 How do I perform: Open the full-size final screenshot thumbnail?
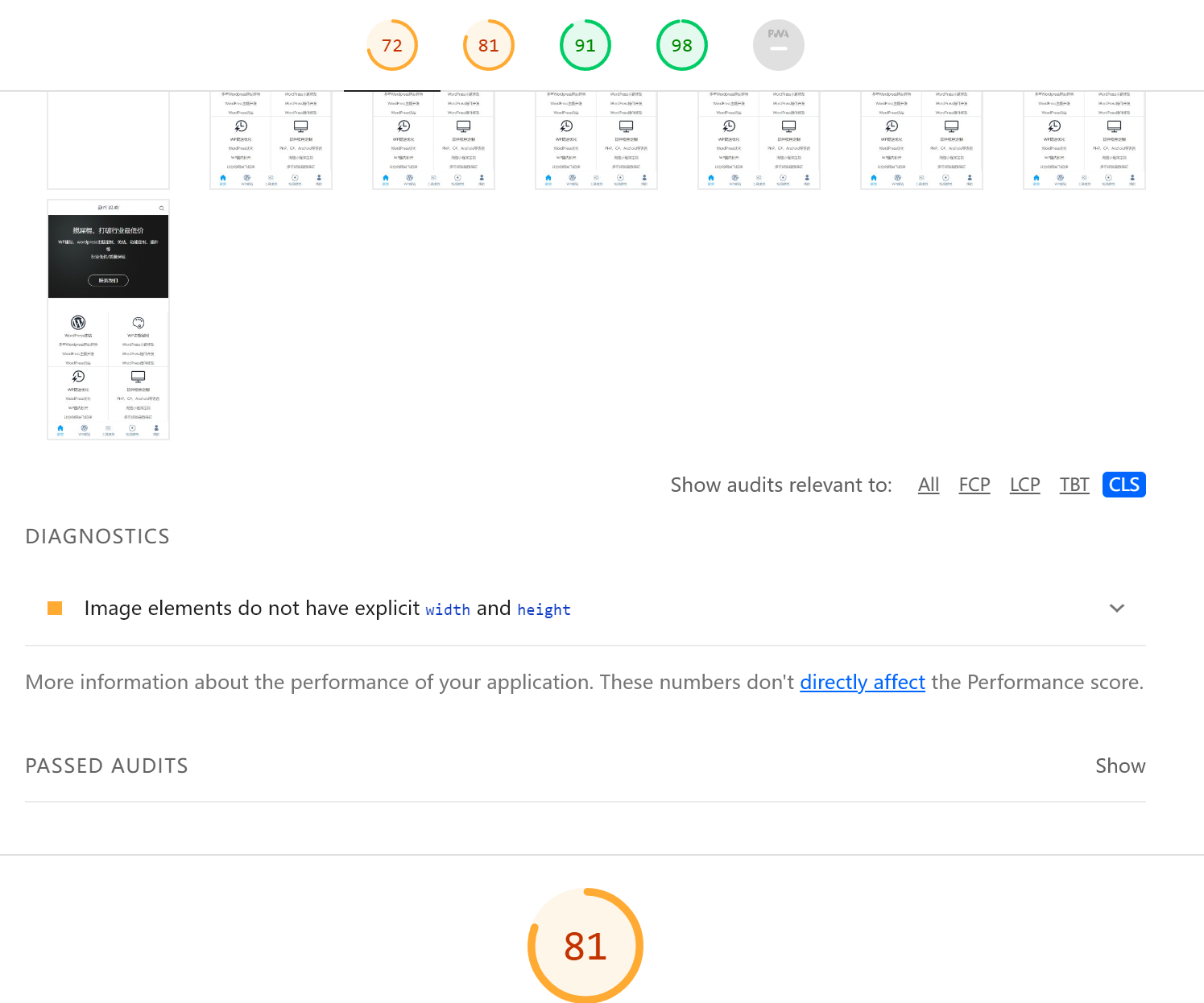109,320
